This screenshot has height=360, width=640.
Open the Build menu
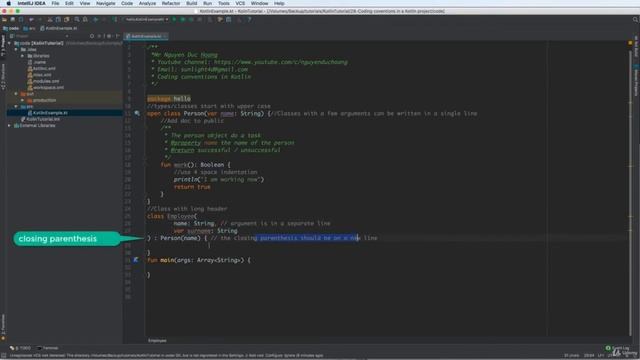[x=191, y=3]
